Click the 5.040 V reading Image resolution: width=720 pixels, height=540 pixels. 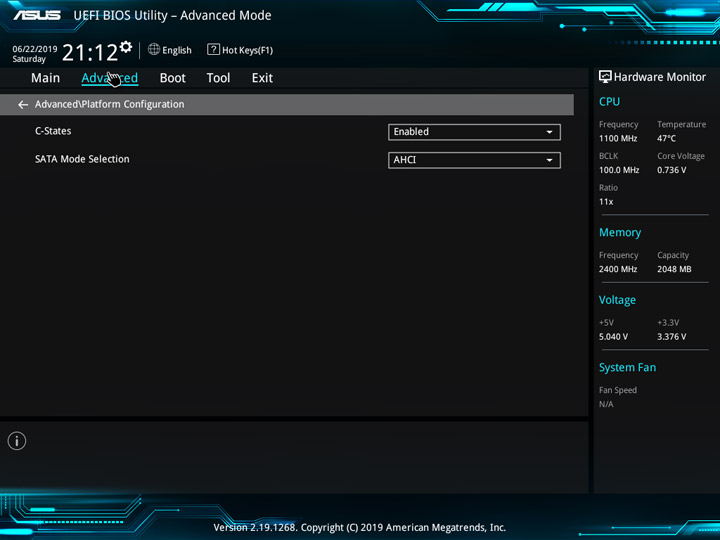click(613, 337)
